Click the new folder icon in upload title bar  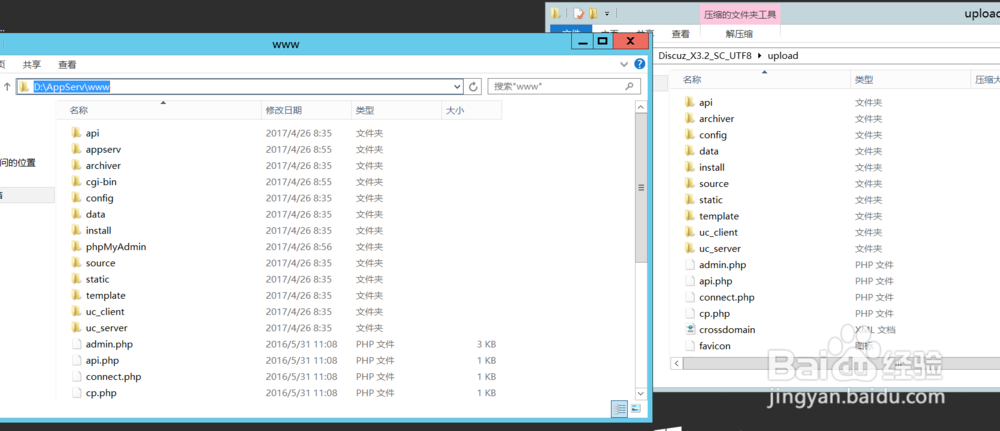[594, 13]
